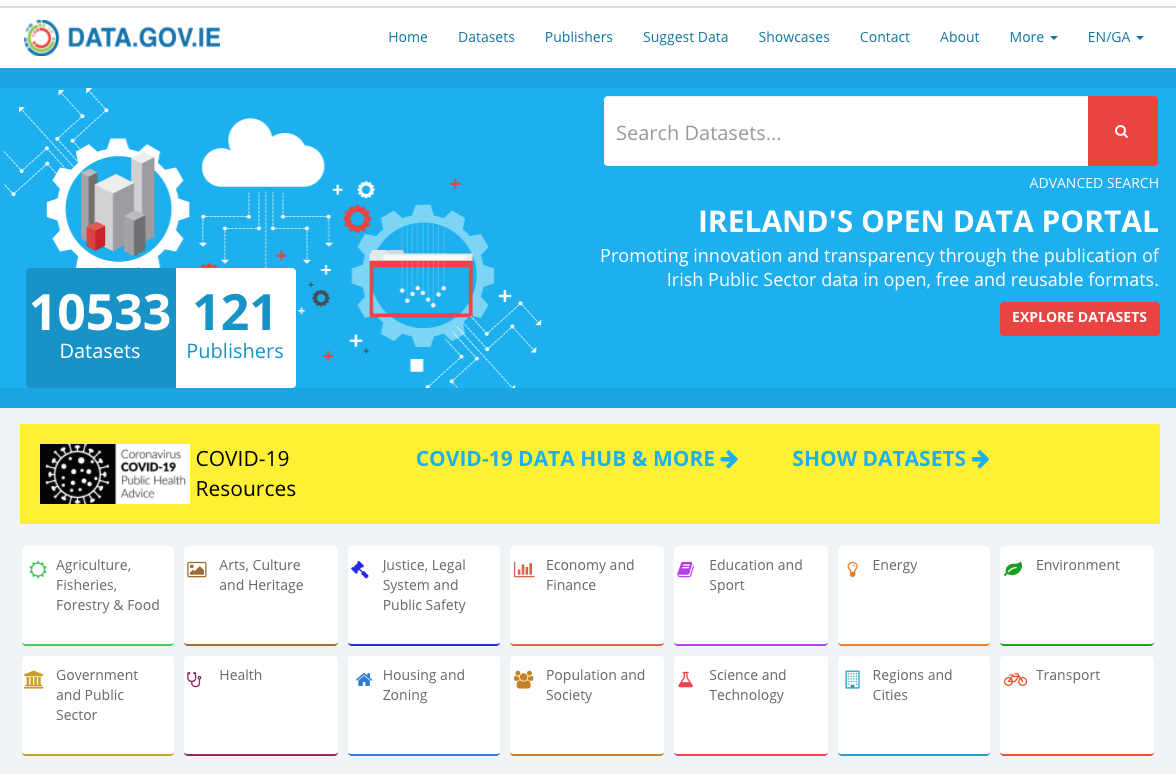Open the Publishers nav item
Image resolution: width=1176 pixels, height=774 pixels.
(x=578, y=37)
